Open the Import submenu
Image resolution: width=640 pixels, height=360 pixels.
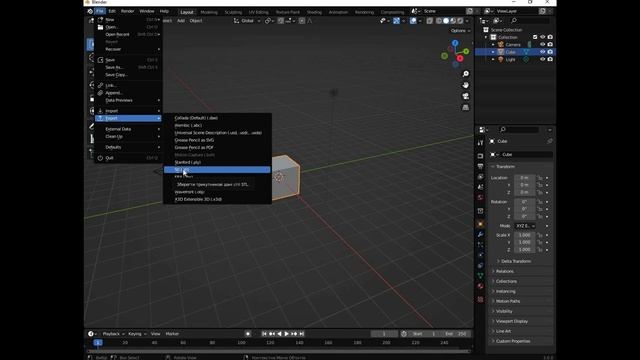pos(128,111)
